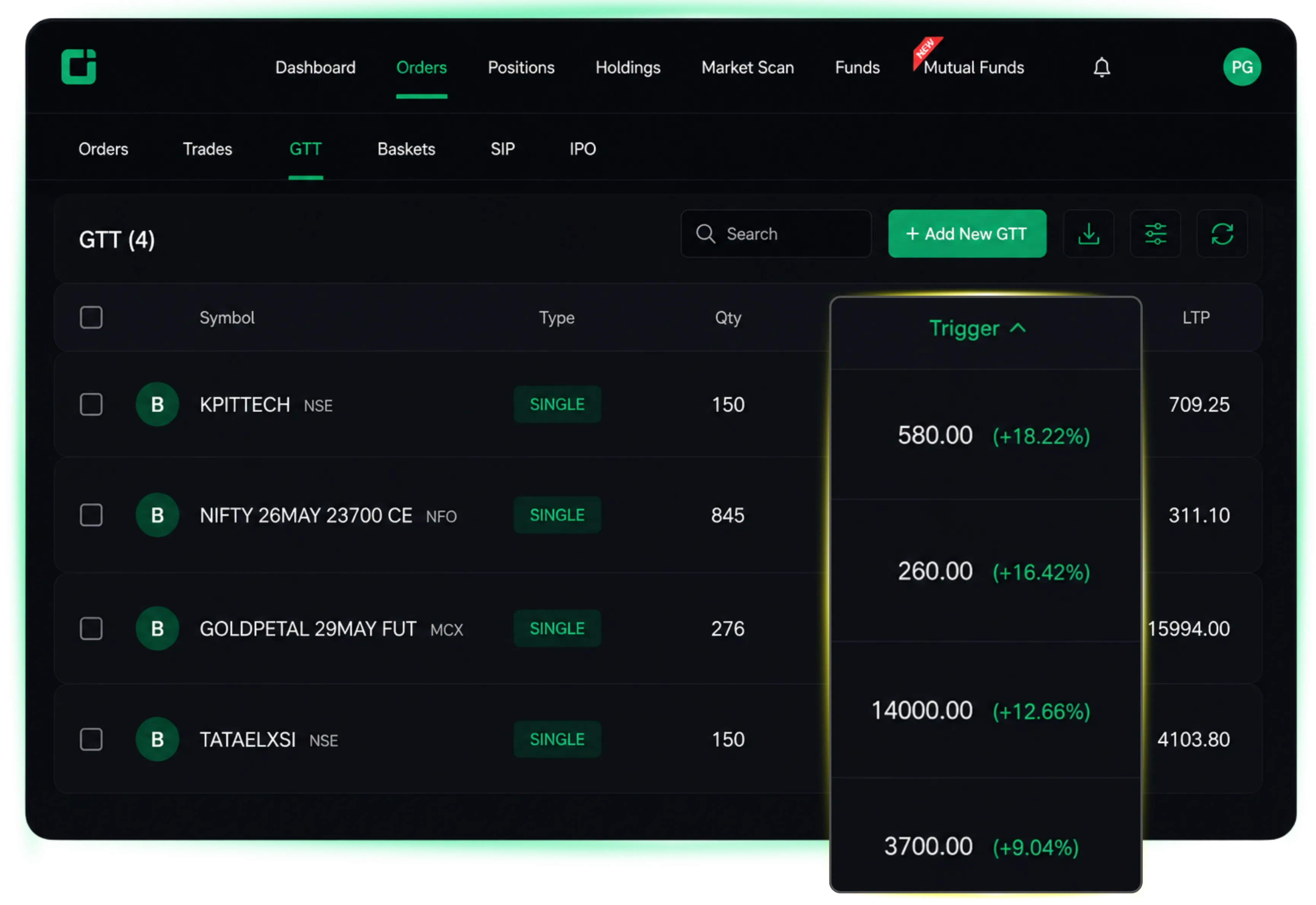The width and height of the screenshot is (1316, 905).
Task: Click the GTT (4) heading
Action: click(117, 239)
